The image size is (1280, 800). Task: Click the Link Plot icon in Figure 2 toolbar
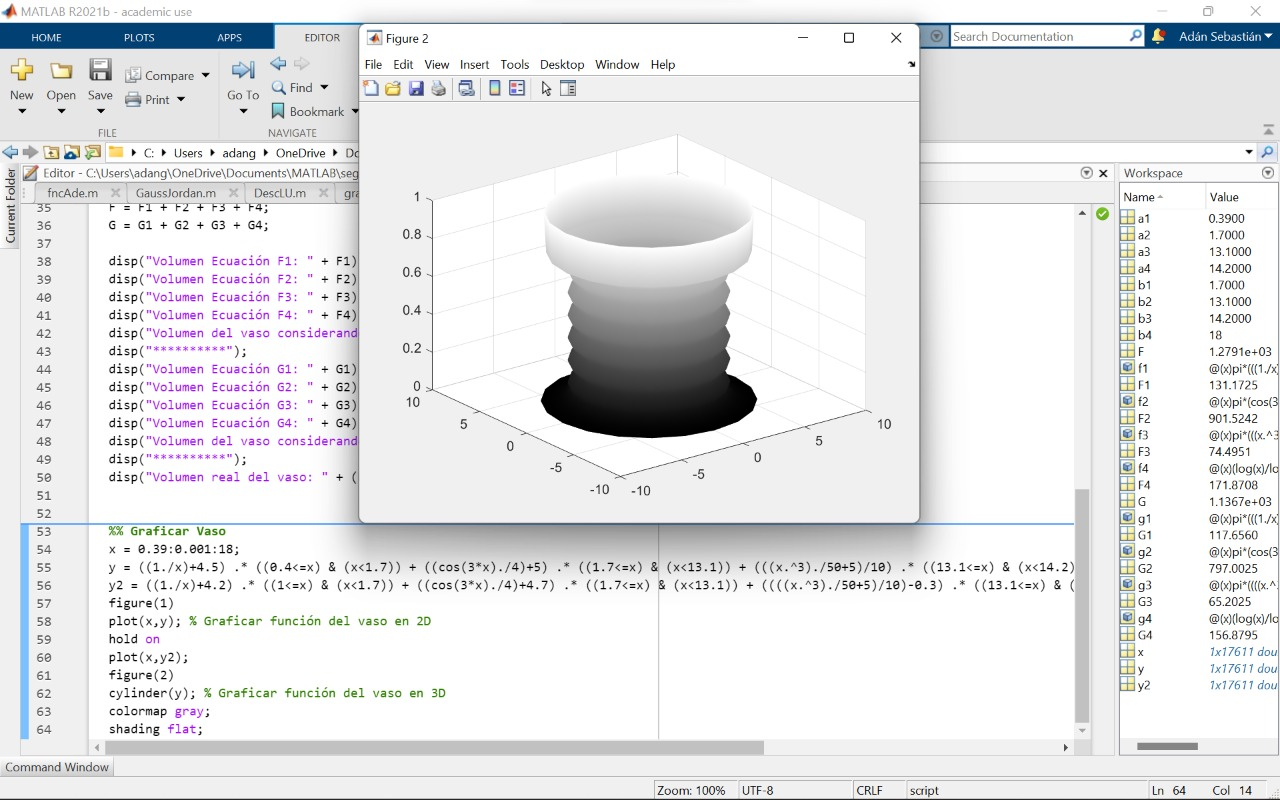coord(466,88)
